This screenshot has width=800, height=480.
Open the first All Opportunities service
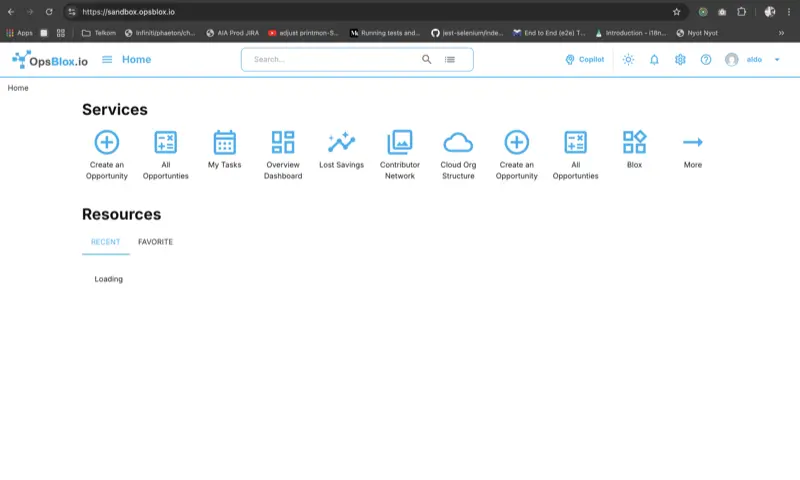(165, 155)
